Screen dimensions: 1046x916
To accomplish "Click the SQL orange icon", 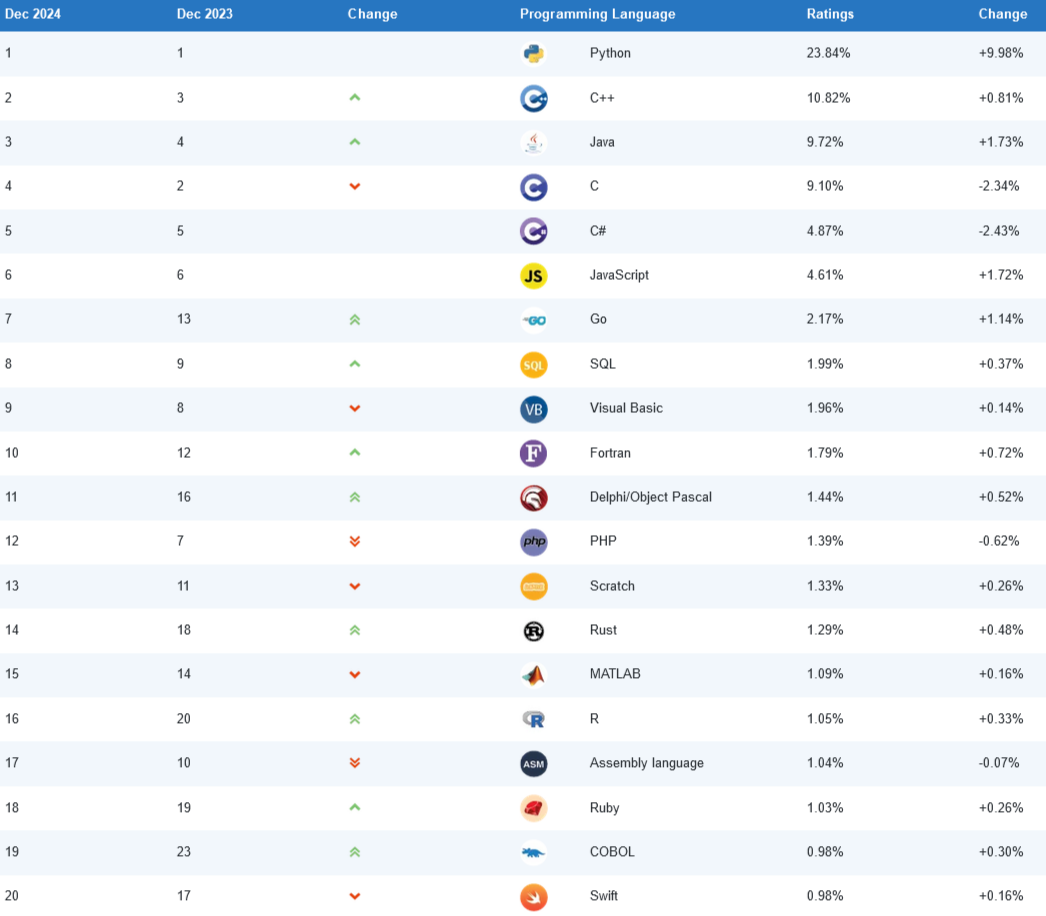I will point(534,365).
